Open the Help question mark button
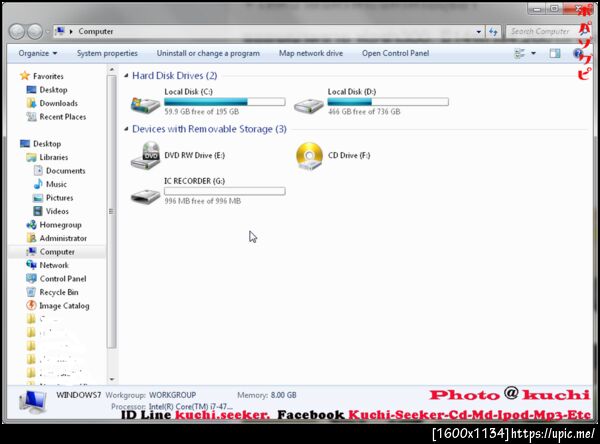 578,53
